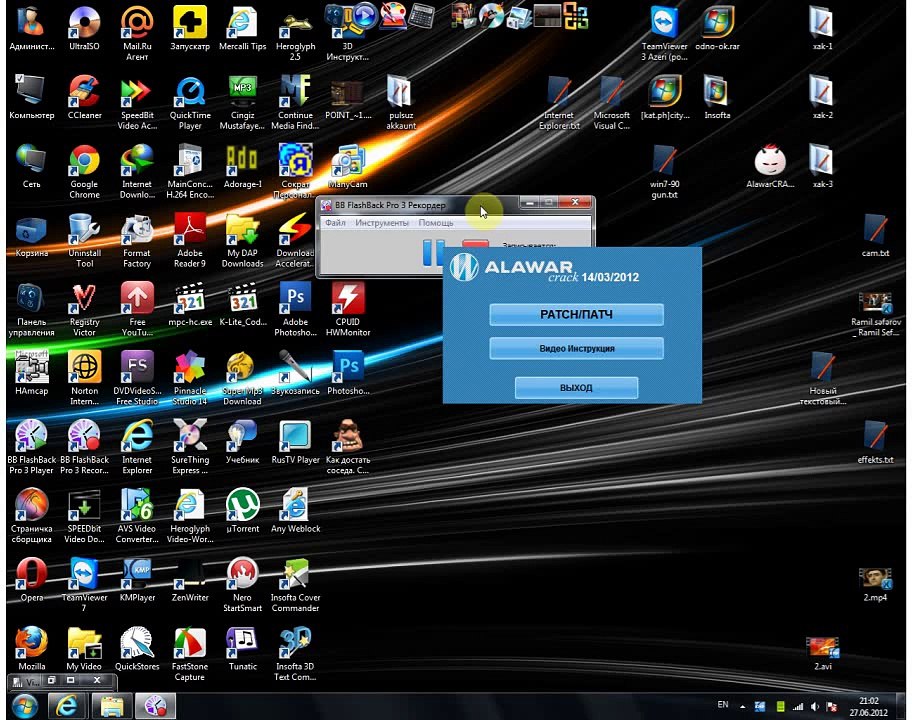Select the FastStone Capture icon

[190, 654]
